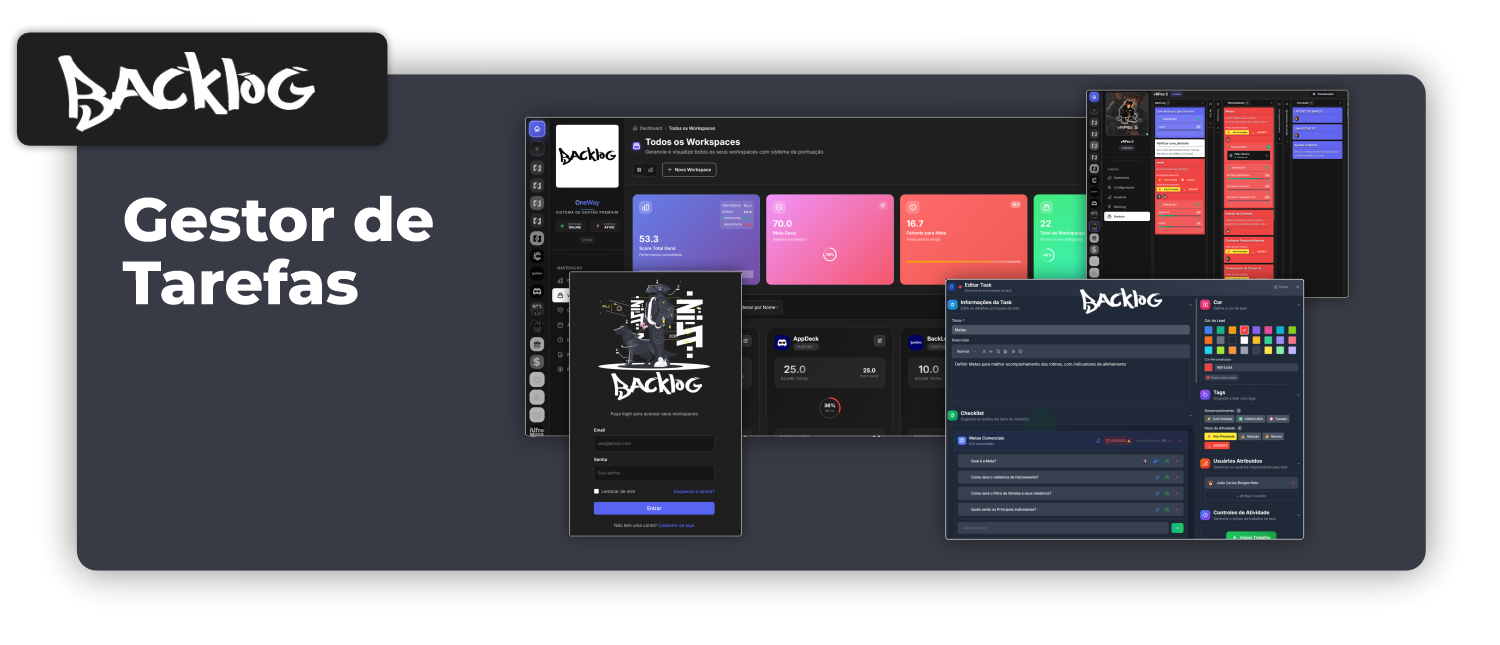
Task: Click the 'Esqueceu a senha?' link
Action: coord(694,491)
